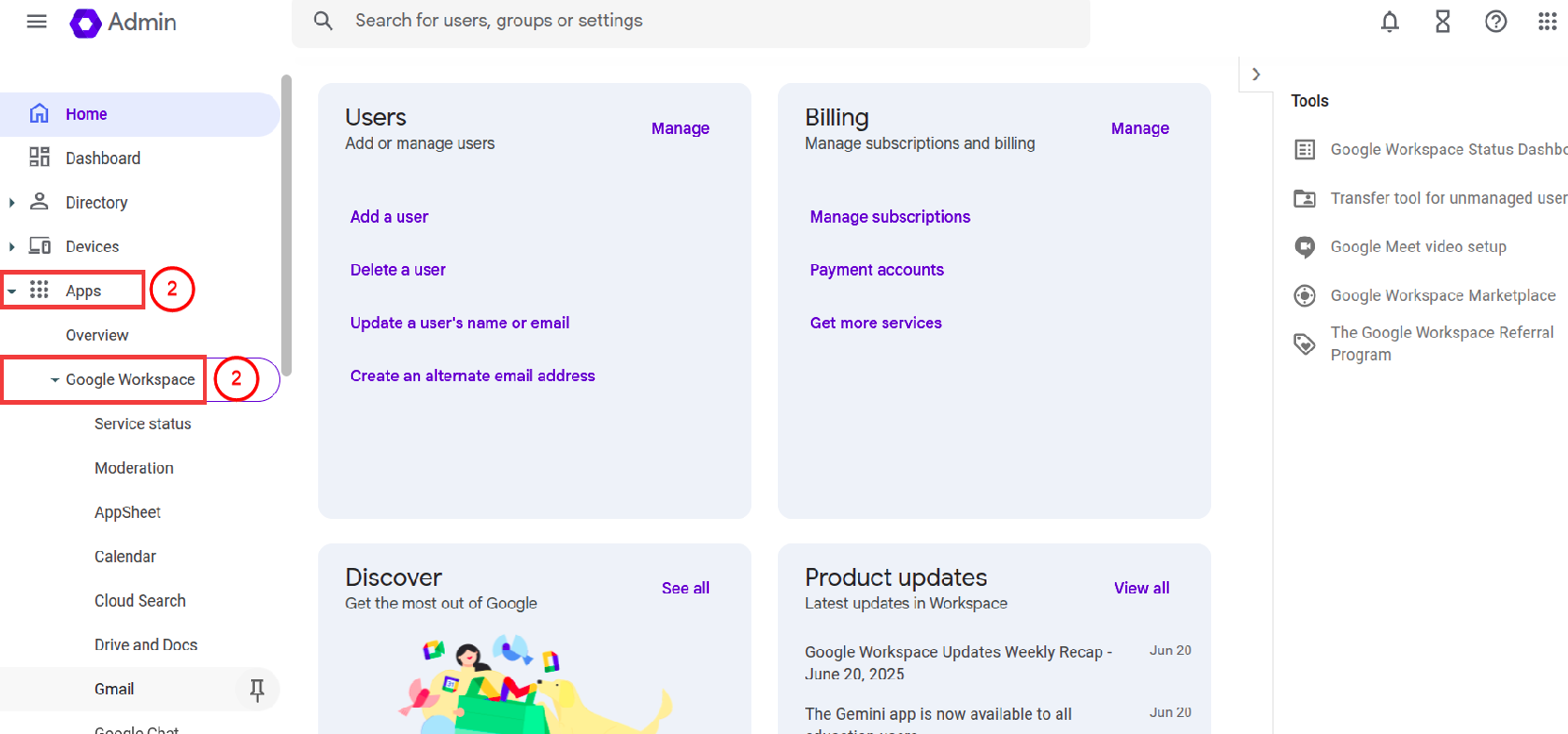Open Manage subscriptions link

point(890,217)
